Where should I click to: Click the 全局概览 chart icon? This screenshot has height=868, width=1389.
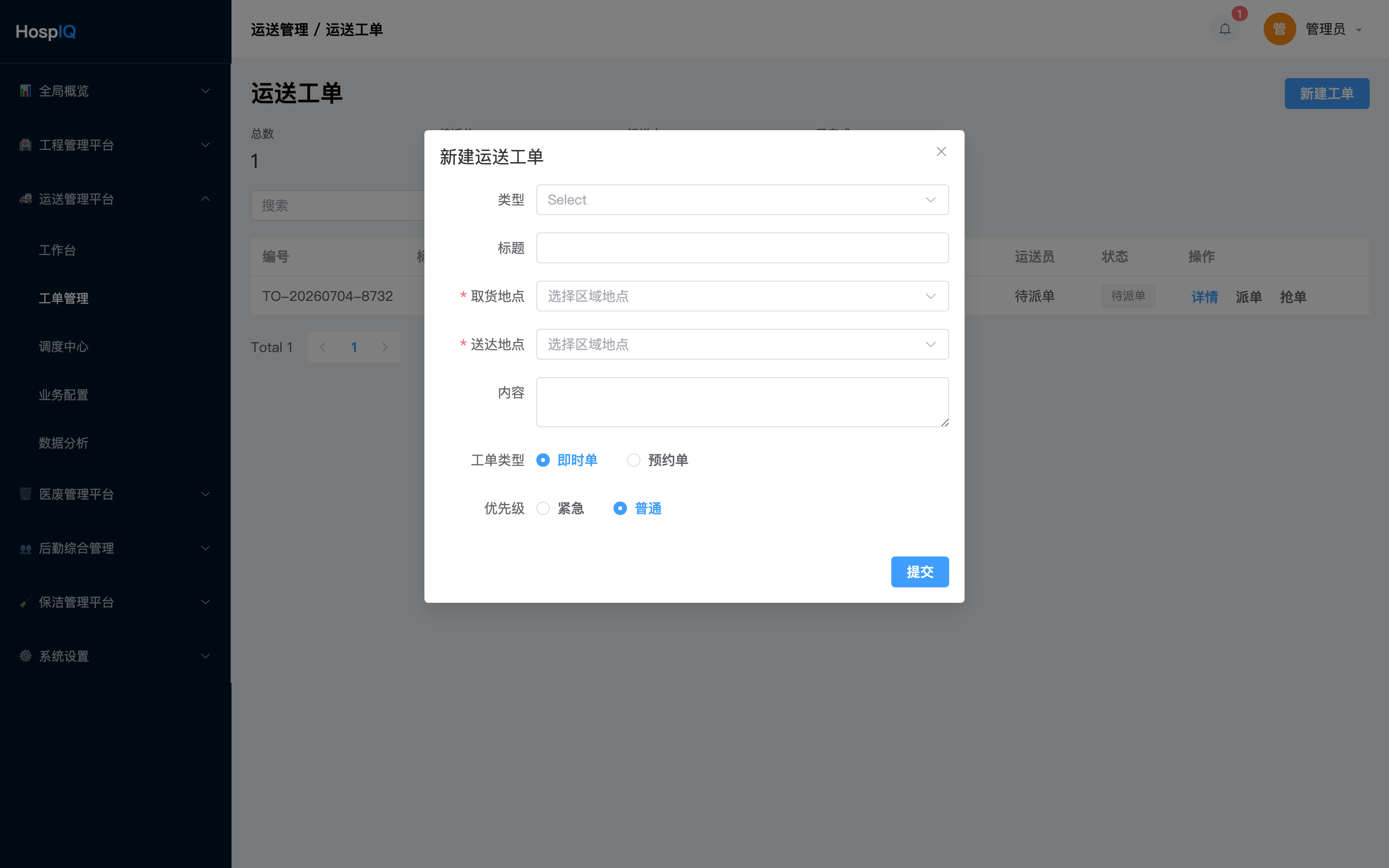pos(25,91)
